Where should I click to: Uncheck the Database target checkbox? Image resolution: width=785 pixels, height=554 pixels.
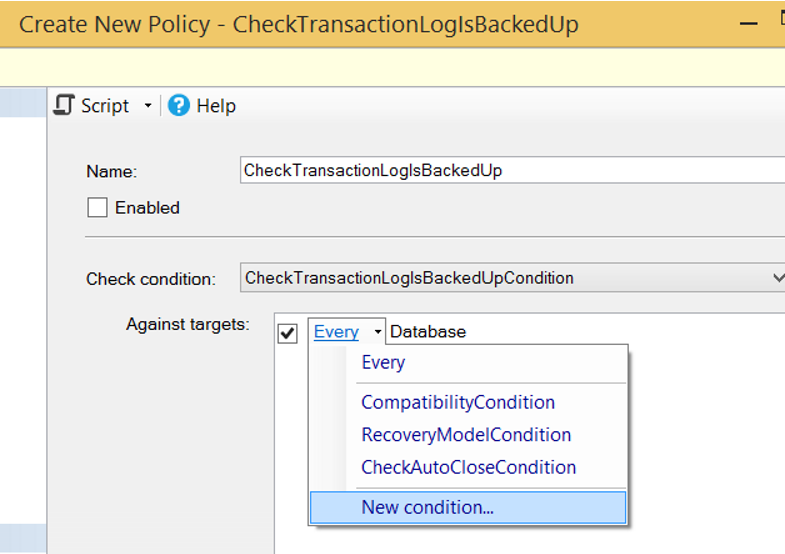[287, 333]
